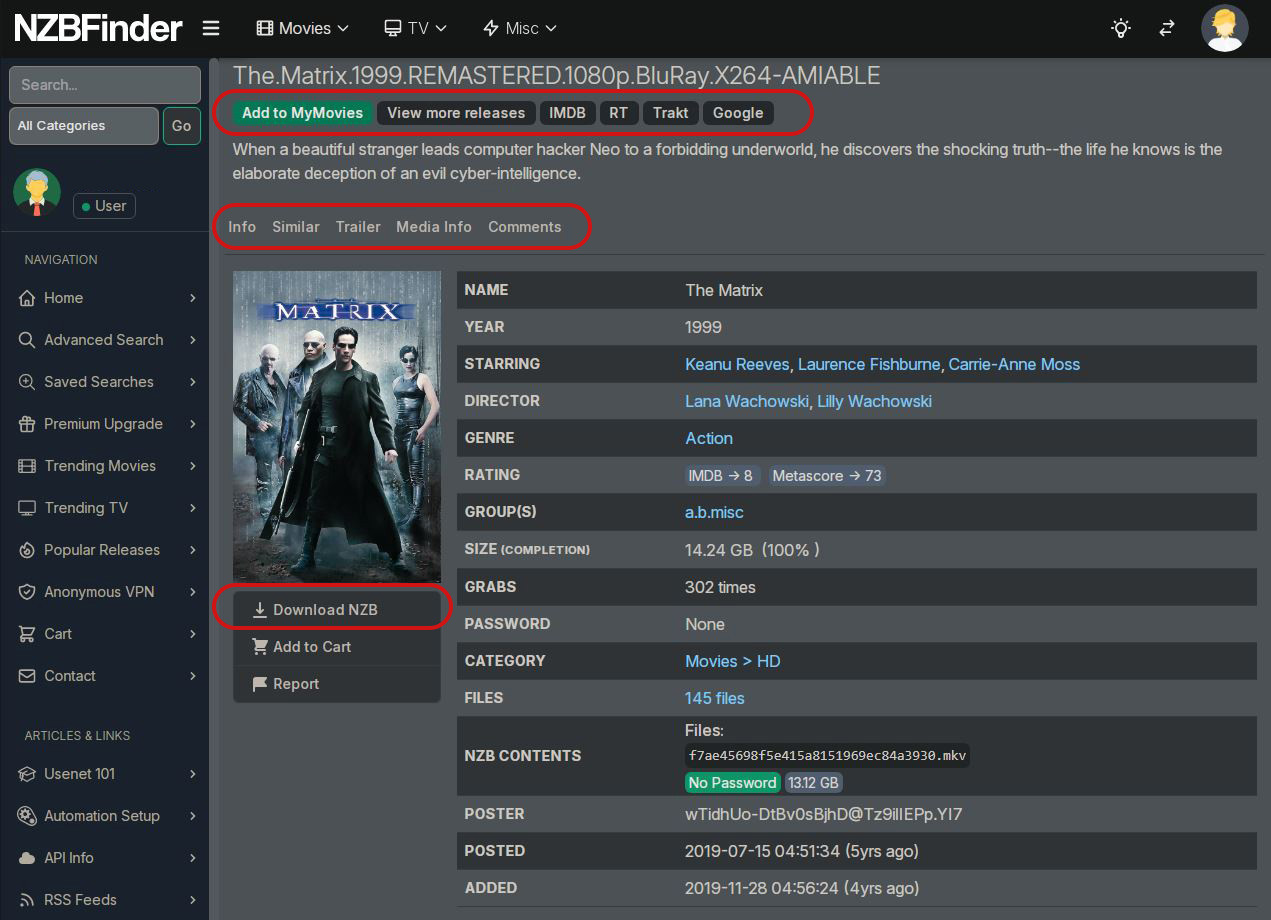The width and height of the screenshot is (1271, 920).
Task: Open Laurence Fishburne link
Action: click(x=869, y=364)
